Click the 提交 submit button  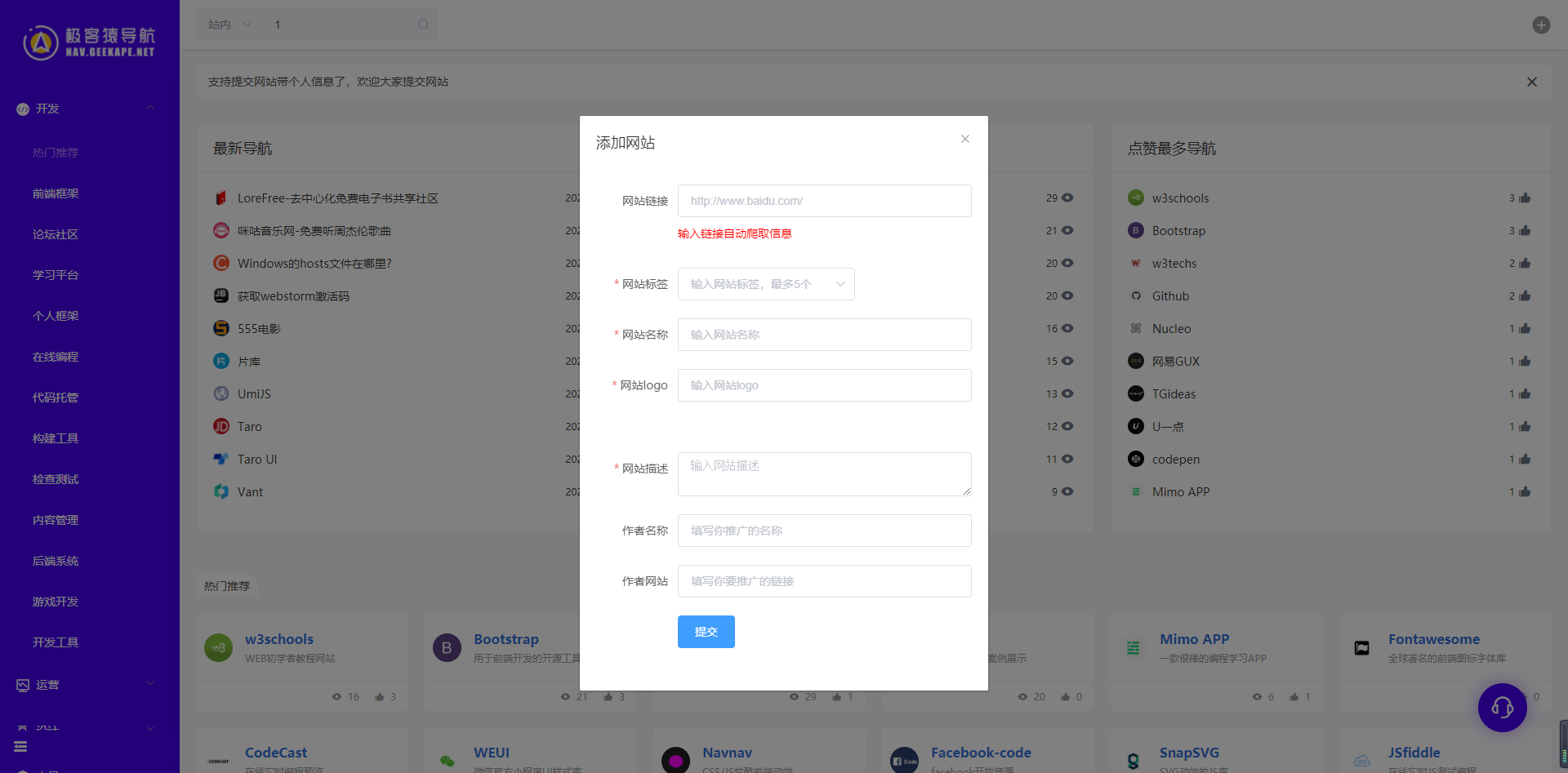point(706,632)
